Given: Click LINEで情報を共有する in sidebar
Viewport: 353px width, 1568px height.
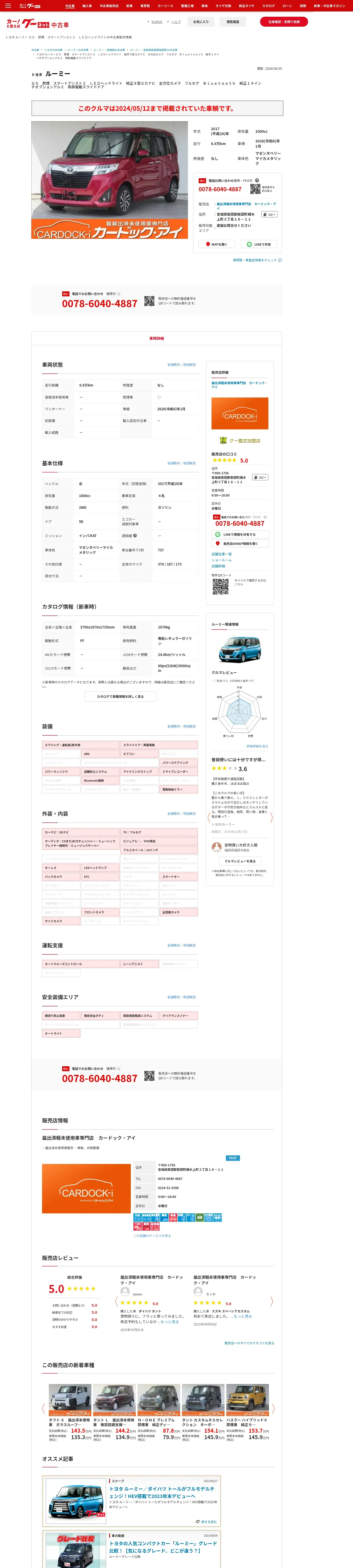Looking at the screenshot, I should point(240,534).
